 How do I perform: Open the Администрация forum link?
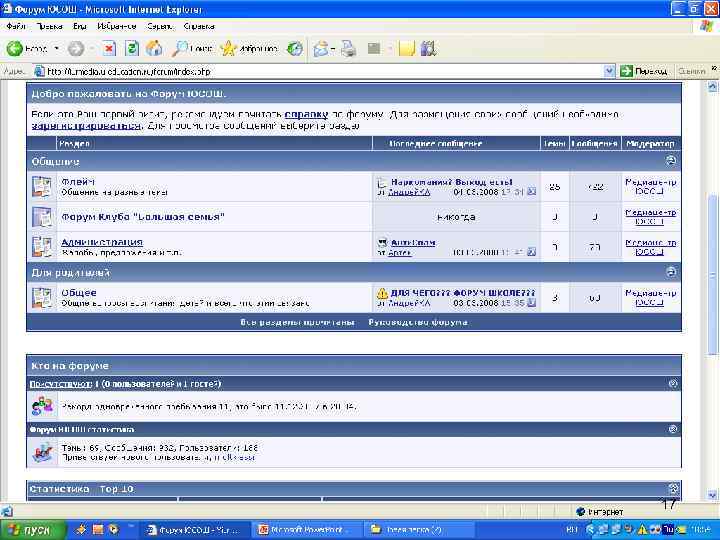pyautogui.click(x=102, y=242)
